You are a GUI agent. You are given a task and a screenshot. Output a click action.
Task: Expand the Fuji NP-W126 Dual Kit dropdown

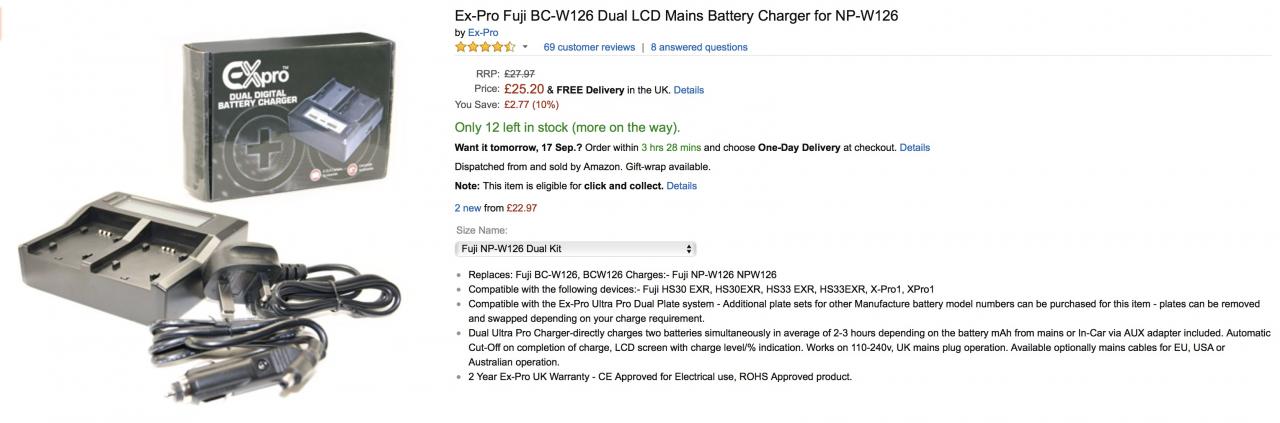pos(574,248)
